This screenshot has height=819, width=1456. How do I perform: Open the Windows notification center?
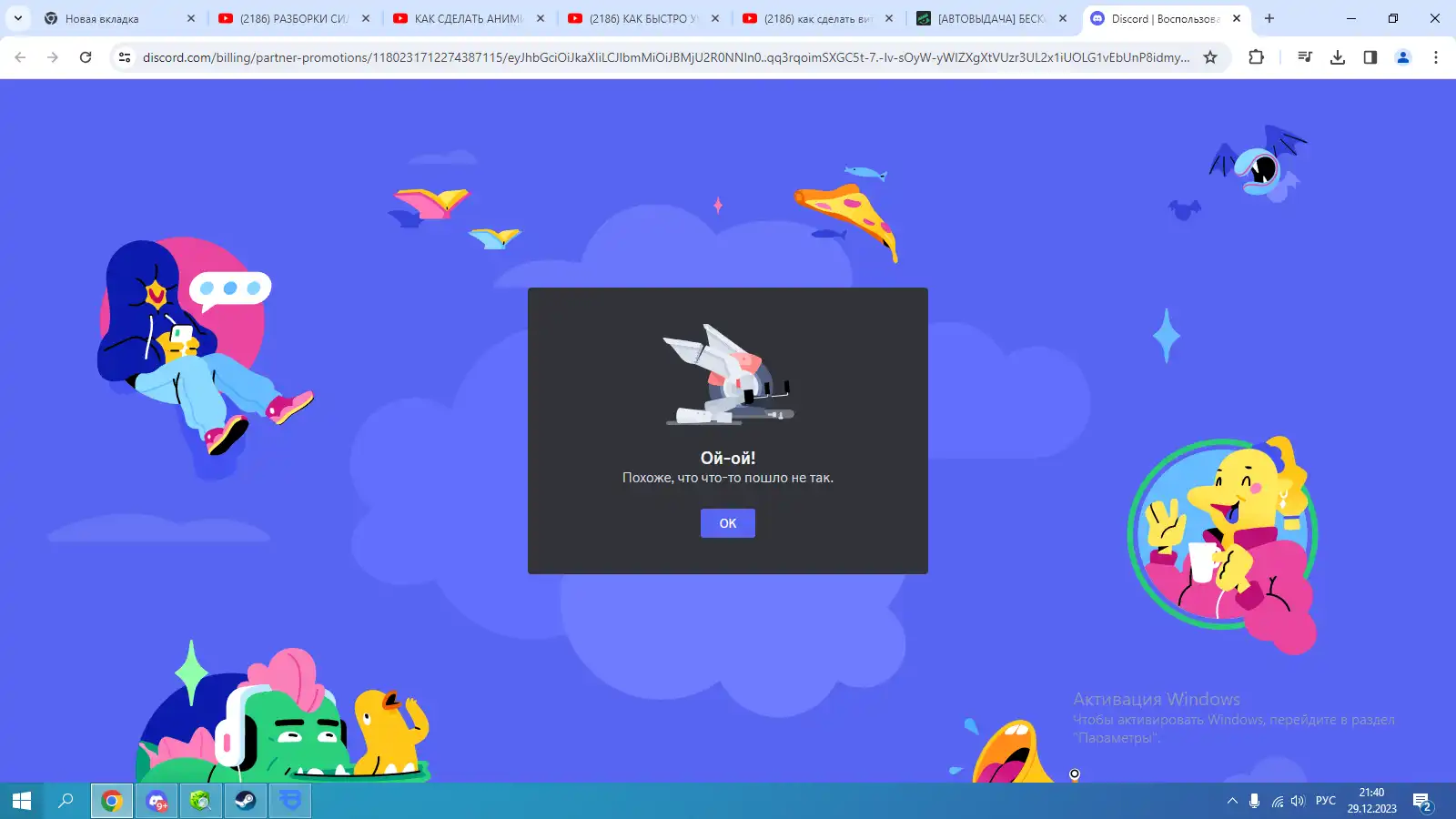1422,801
